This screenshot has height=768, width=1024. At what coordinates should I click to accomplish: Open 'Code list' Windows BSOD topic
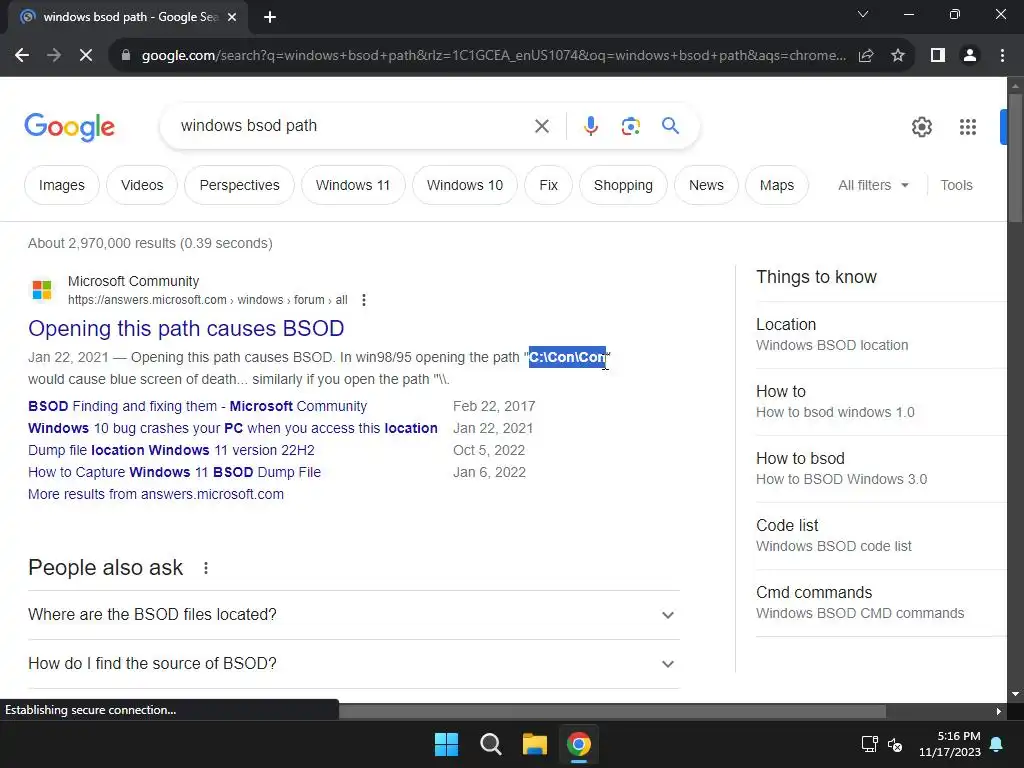point(880,536)
